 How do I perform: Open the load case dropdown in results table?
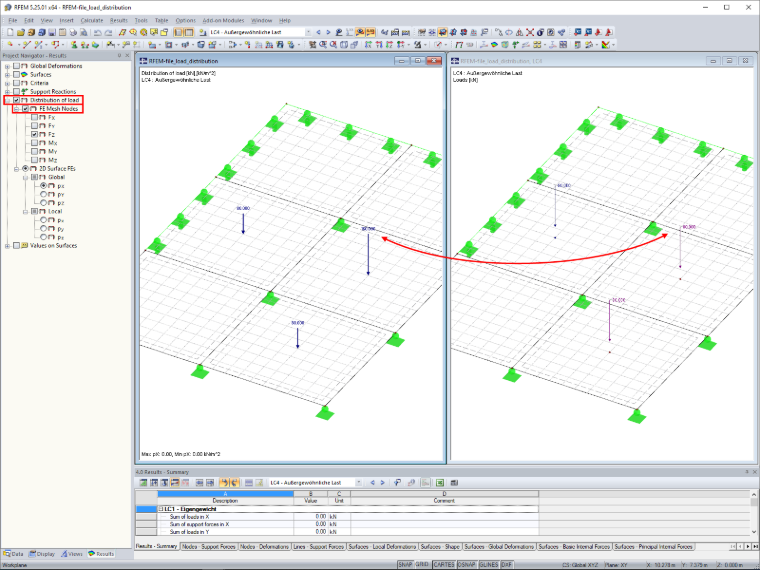point(359,483)
